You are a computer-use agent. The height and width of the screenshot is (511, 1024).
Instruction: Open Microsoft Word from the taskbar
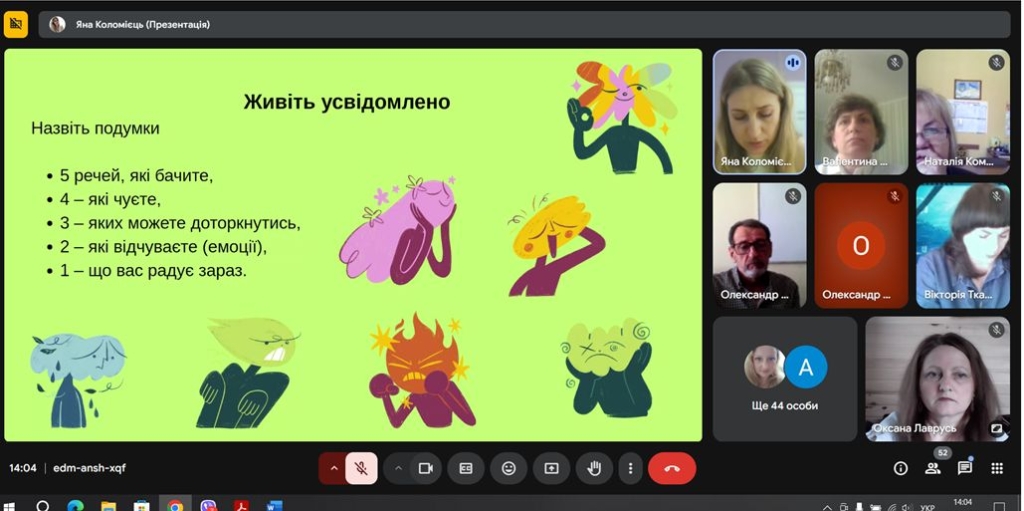274,505
